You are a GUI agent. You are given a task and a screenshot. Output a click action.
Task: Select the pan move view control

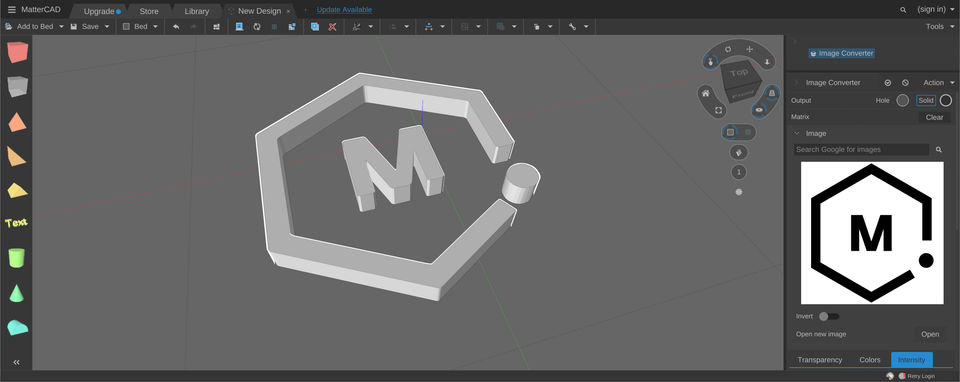[x=749, y=49]
